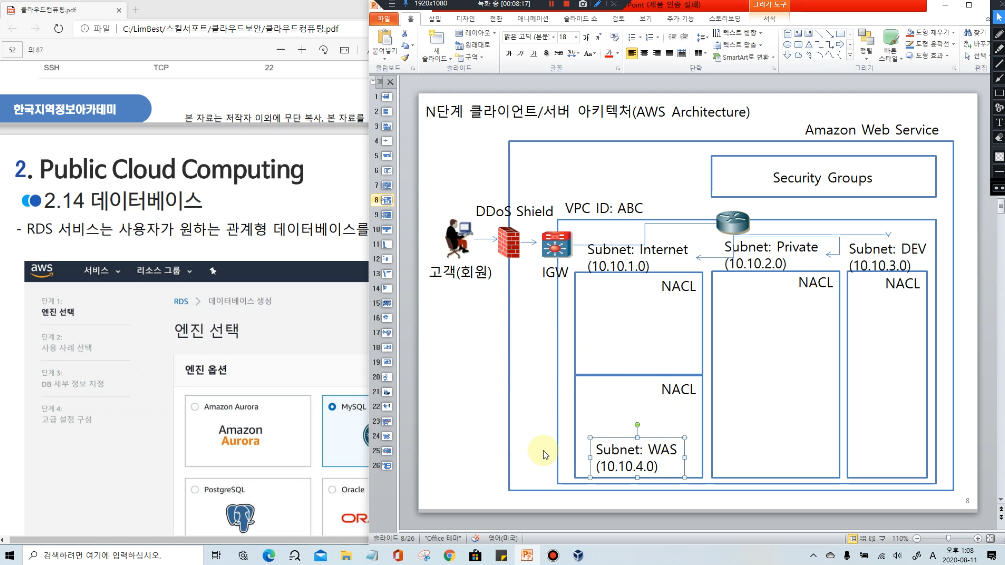
Task: Click the AWS pin star icon
Action: point(213,271)
